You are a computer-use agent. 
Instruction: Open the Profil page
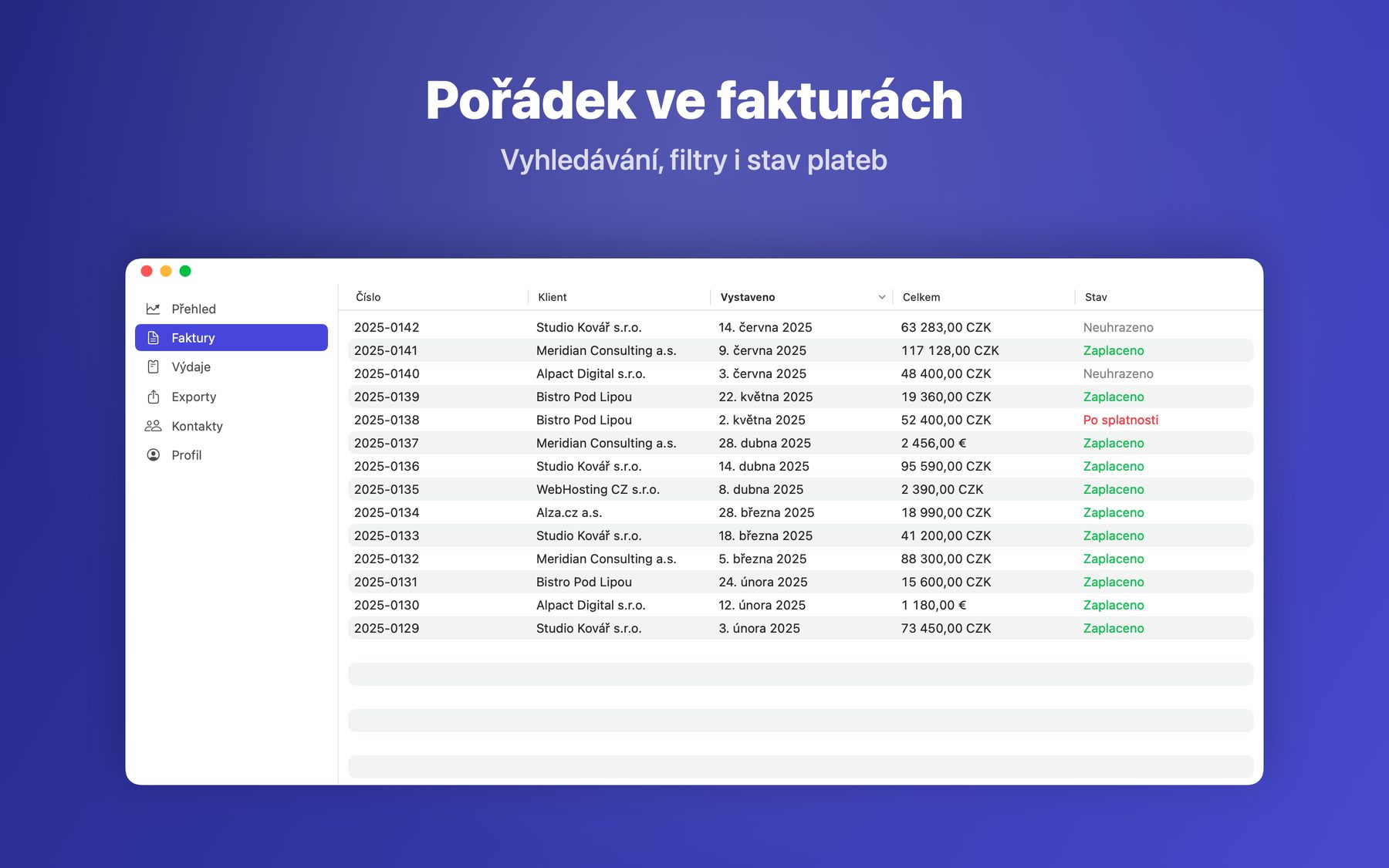click(x=231, y=455)
